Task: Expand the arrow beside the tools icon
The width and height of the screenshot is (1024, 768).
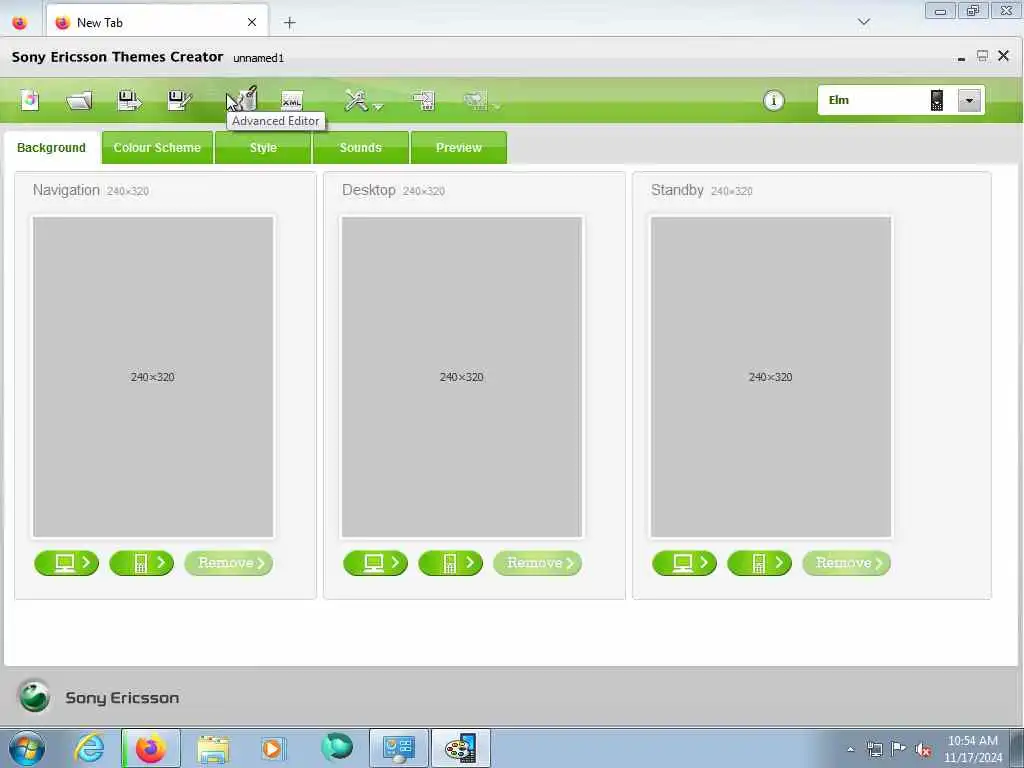Action: tap(378, 106)
